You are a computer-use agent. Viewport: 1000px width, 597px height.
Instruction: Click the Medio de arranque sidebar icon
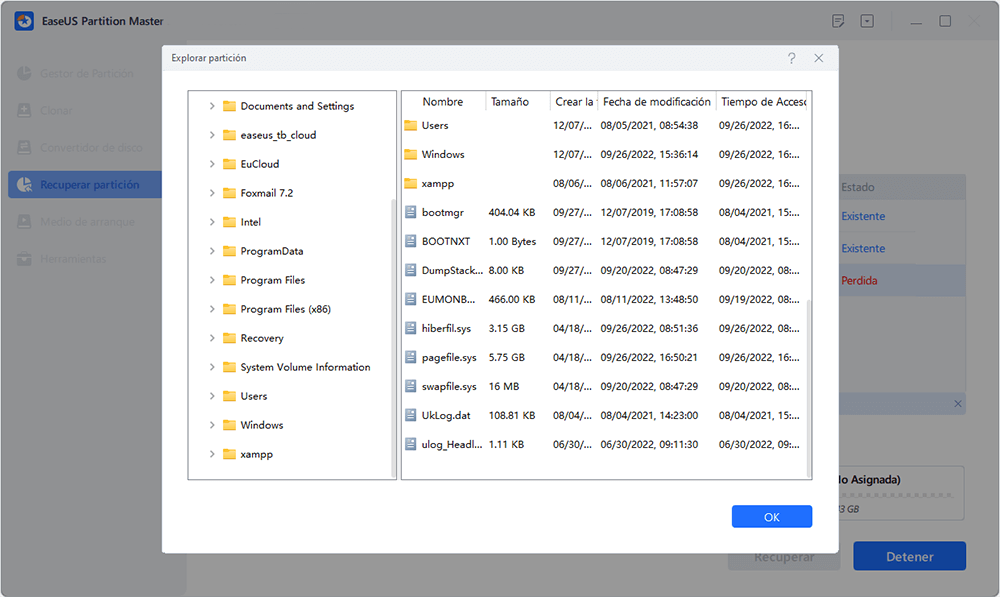pyautogui.click(x=24, y=221)
